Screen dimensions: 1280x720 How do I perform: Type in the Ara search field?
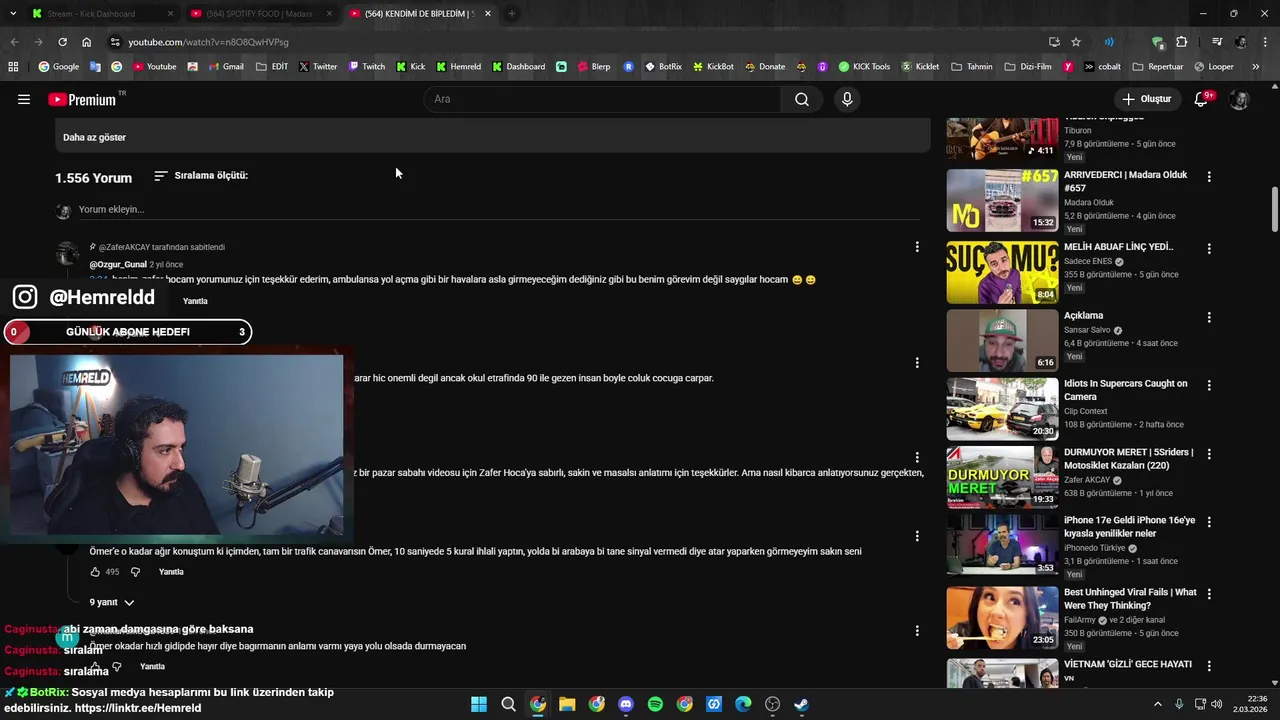click(603, 99)
